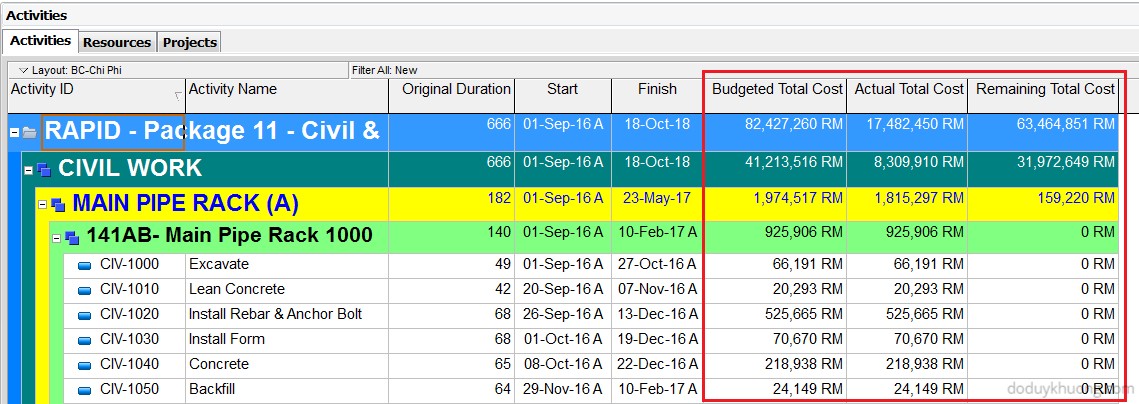Collapse the MAIN PIPE RACK (A) group

pos(42,205)
